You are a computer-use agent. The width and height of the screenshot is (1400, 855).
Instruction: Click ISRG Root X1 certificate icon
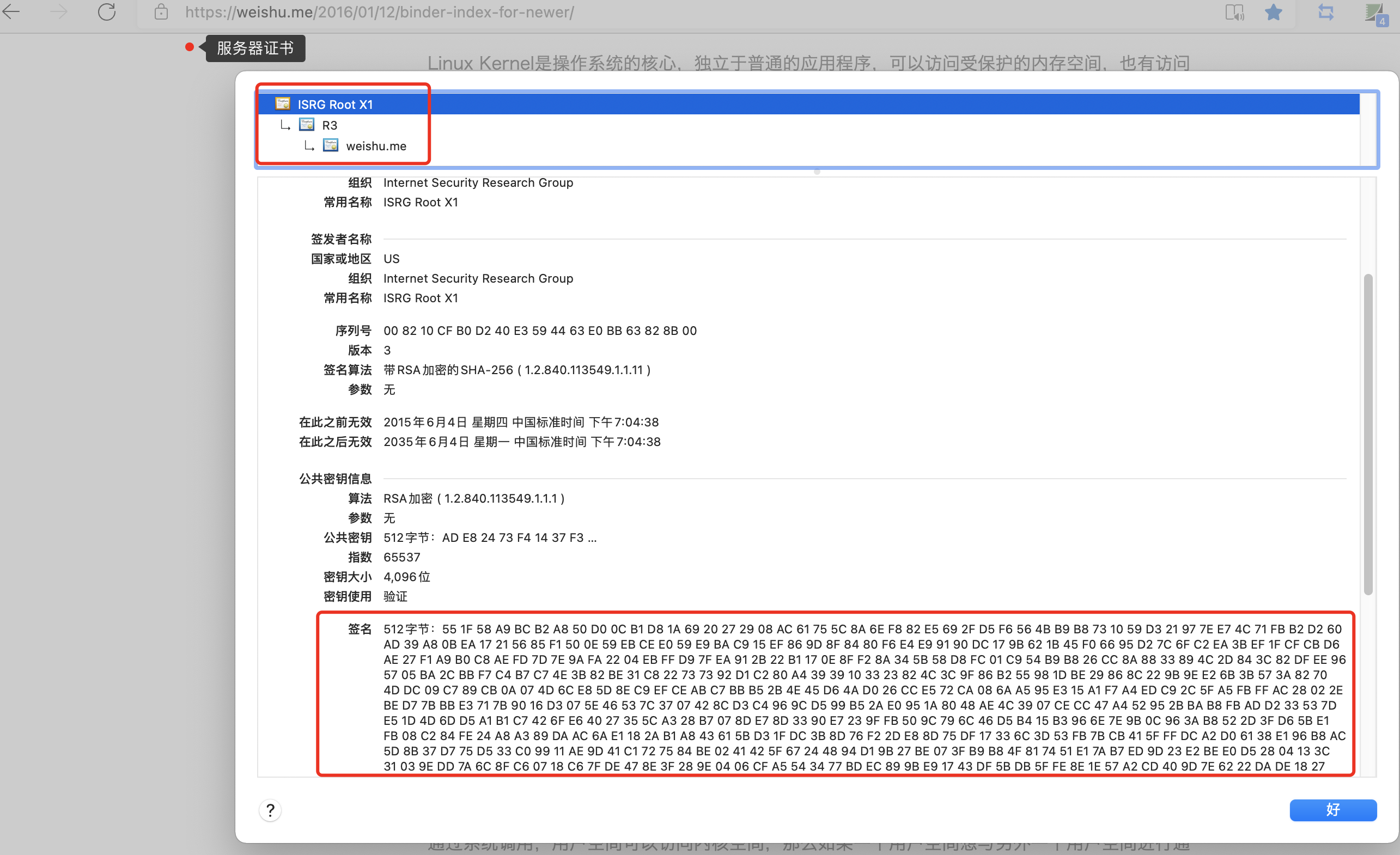283,103
